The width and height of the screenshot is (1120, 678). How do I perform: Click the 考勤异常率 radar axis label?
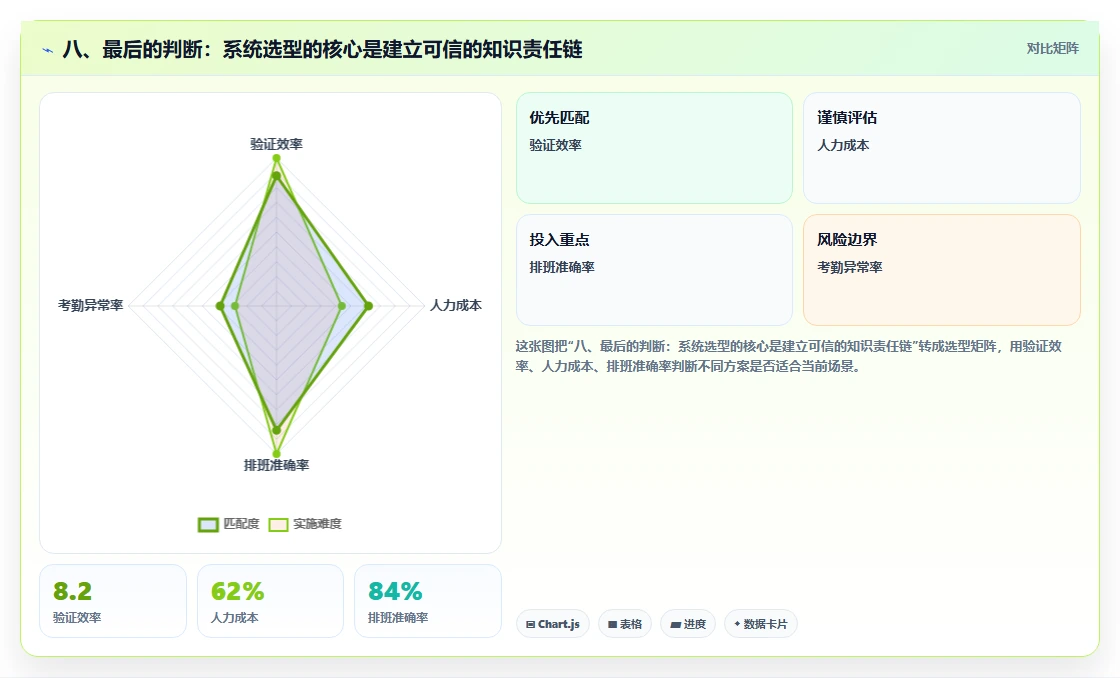pyautogui.click(x=91, y=306)
